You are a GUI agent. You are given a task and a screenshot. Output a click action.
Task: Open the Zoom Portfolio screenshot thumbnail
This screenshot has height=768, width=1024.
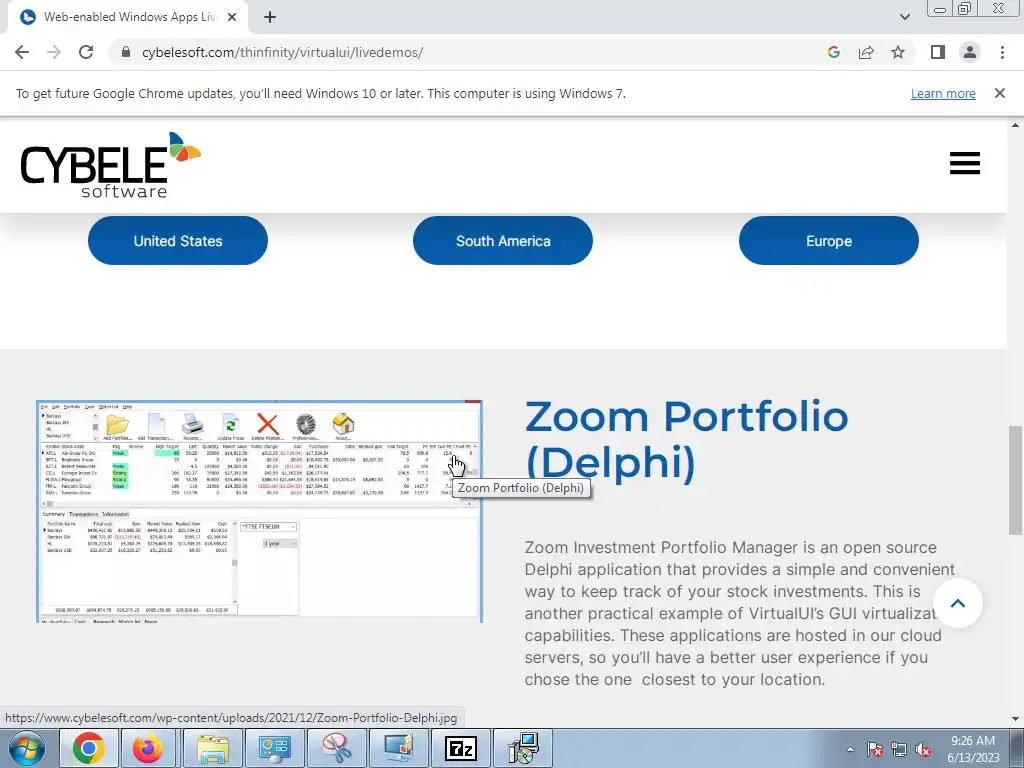[x=259, y=511]
